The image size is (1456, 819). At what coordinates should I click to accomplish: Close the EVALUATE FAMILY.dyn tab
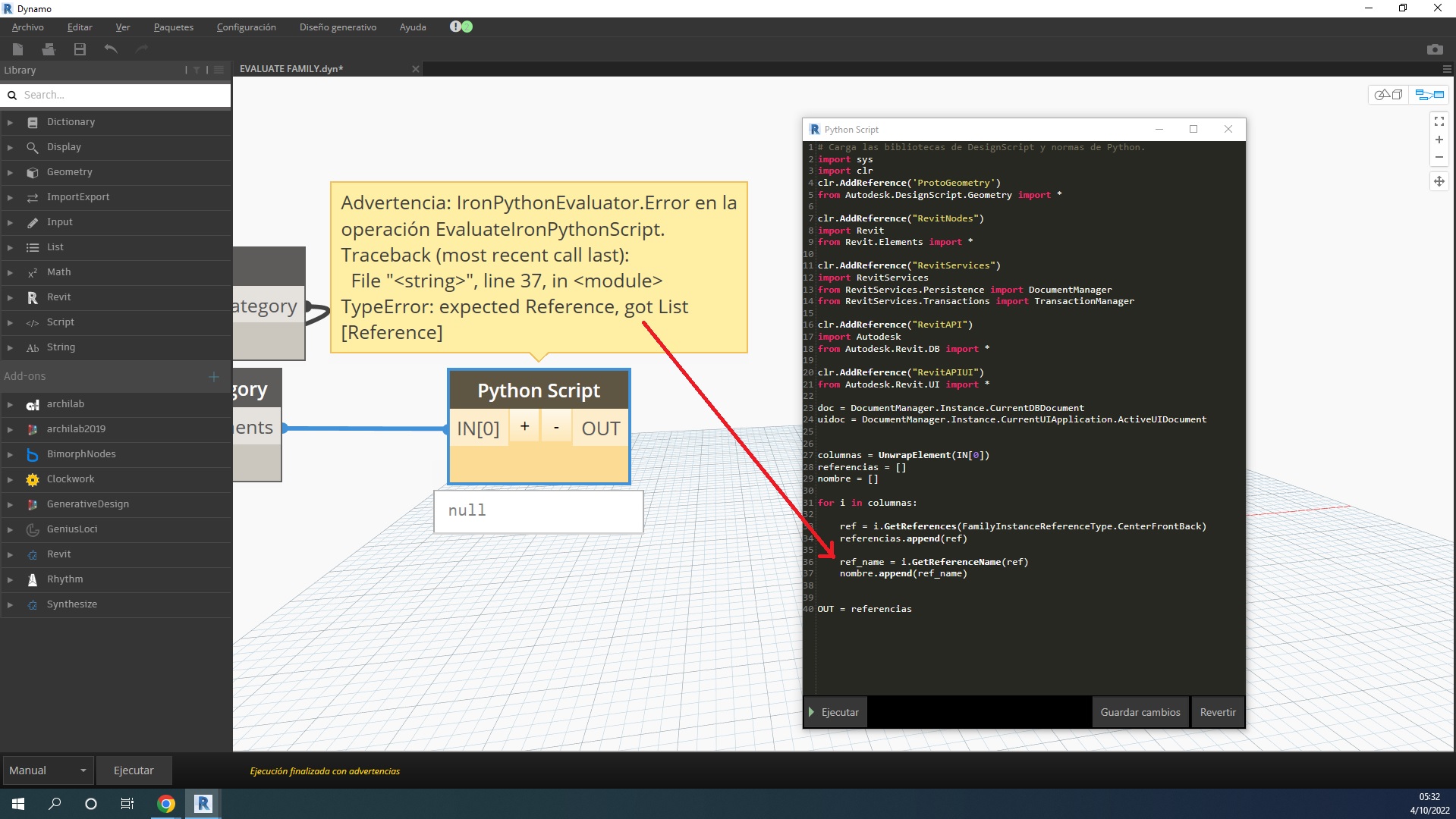click(x=415, y=69)
